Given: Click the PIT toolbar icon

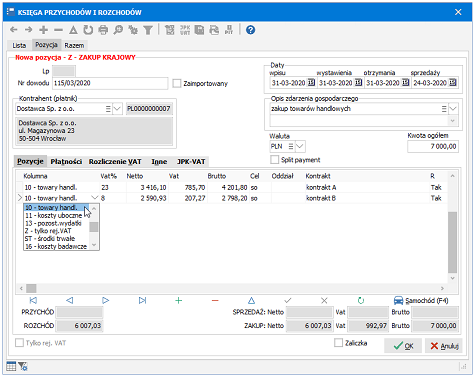Looking at the screenshot, I should coord(229,30).
